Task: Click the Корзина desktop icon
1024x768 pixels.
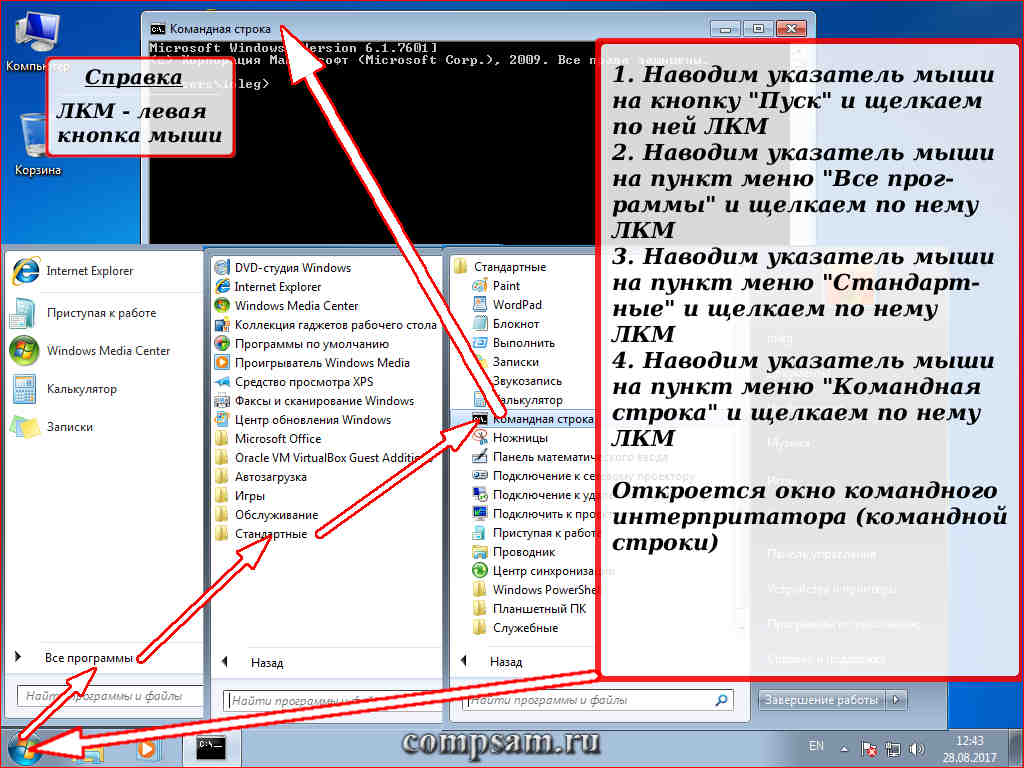Action: pyautogui.click(x=37, y=145)
